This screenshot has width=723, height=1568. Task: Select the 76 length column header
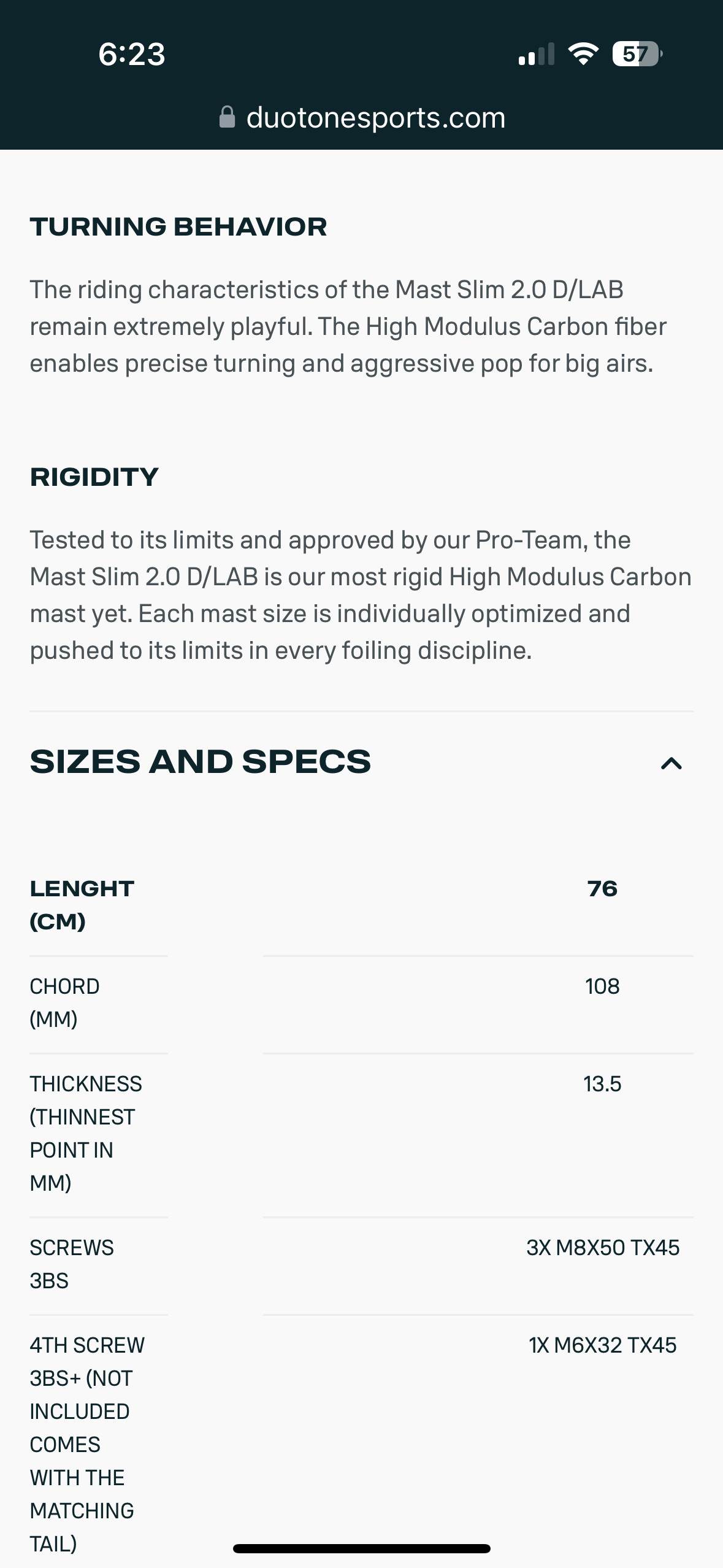[x=602, y=888]
